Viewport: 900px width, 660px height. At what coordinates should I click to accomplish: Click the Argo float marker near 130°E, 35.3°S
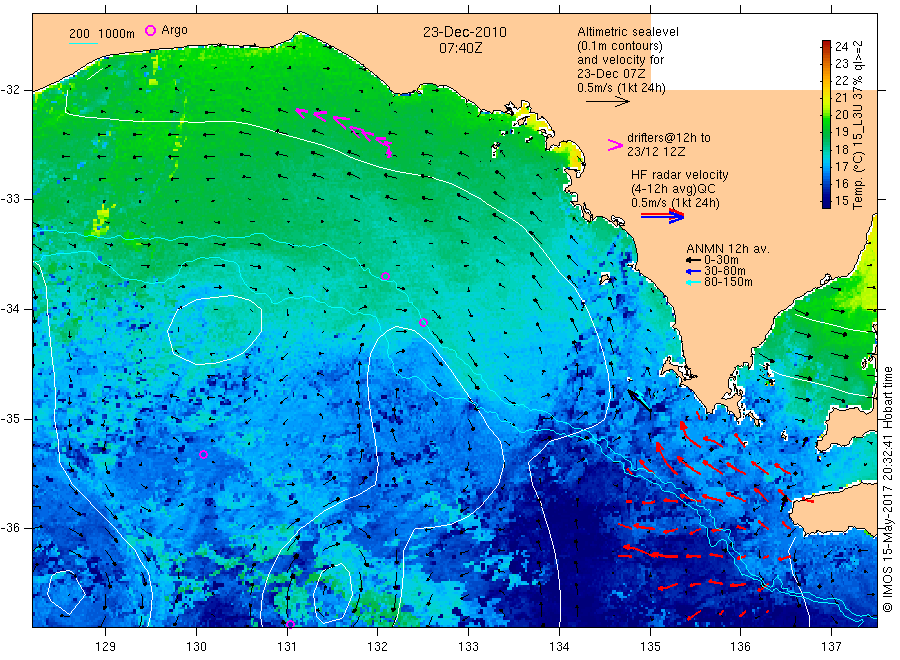pos(203,455)
